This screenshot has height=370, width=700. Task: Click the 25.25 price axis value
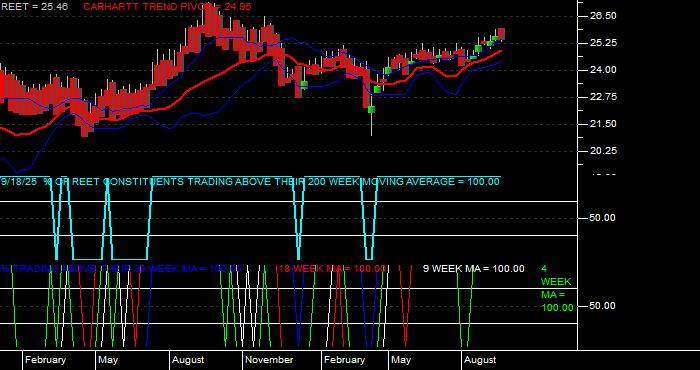point(603,43)
